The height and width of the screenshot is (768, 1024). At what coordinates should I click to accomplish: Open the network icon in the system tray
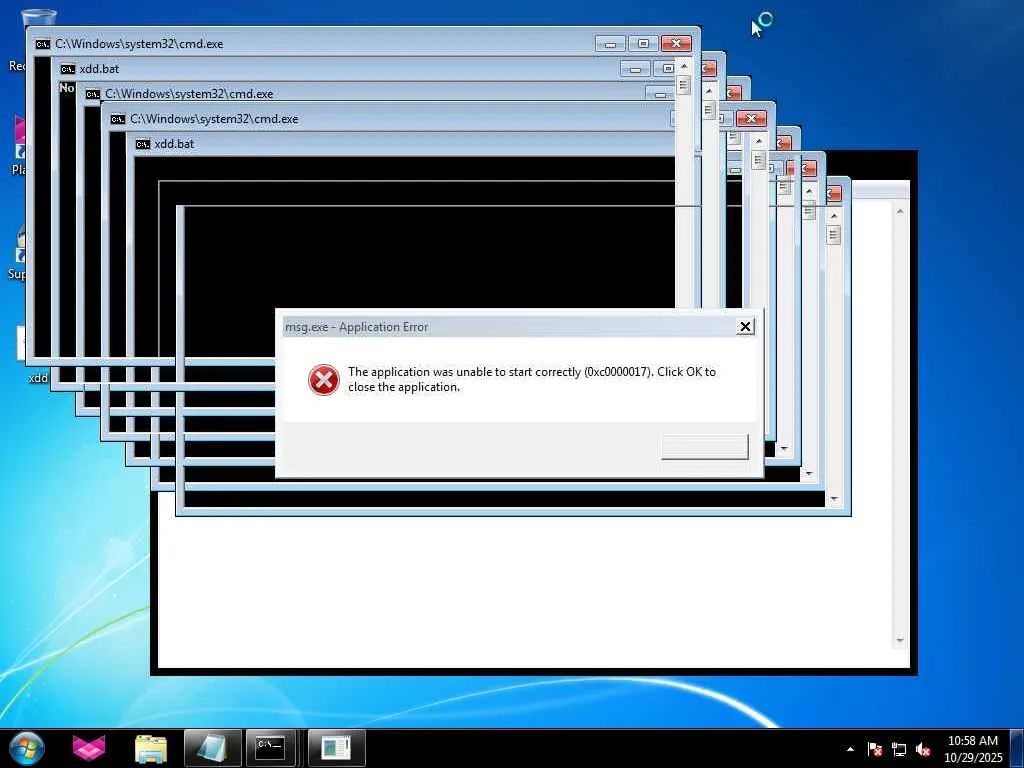pyautogui.click(x=899, y=750)
